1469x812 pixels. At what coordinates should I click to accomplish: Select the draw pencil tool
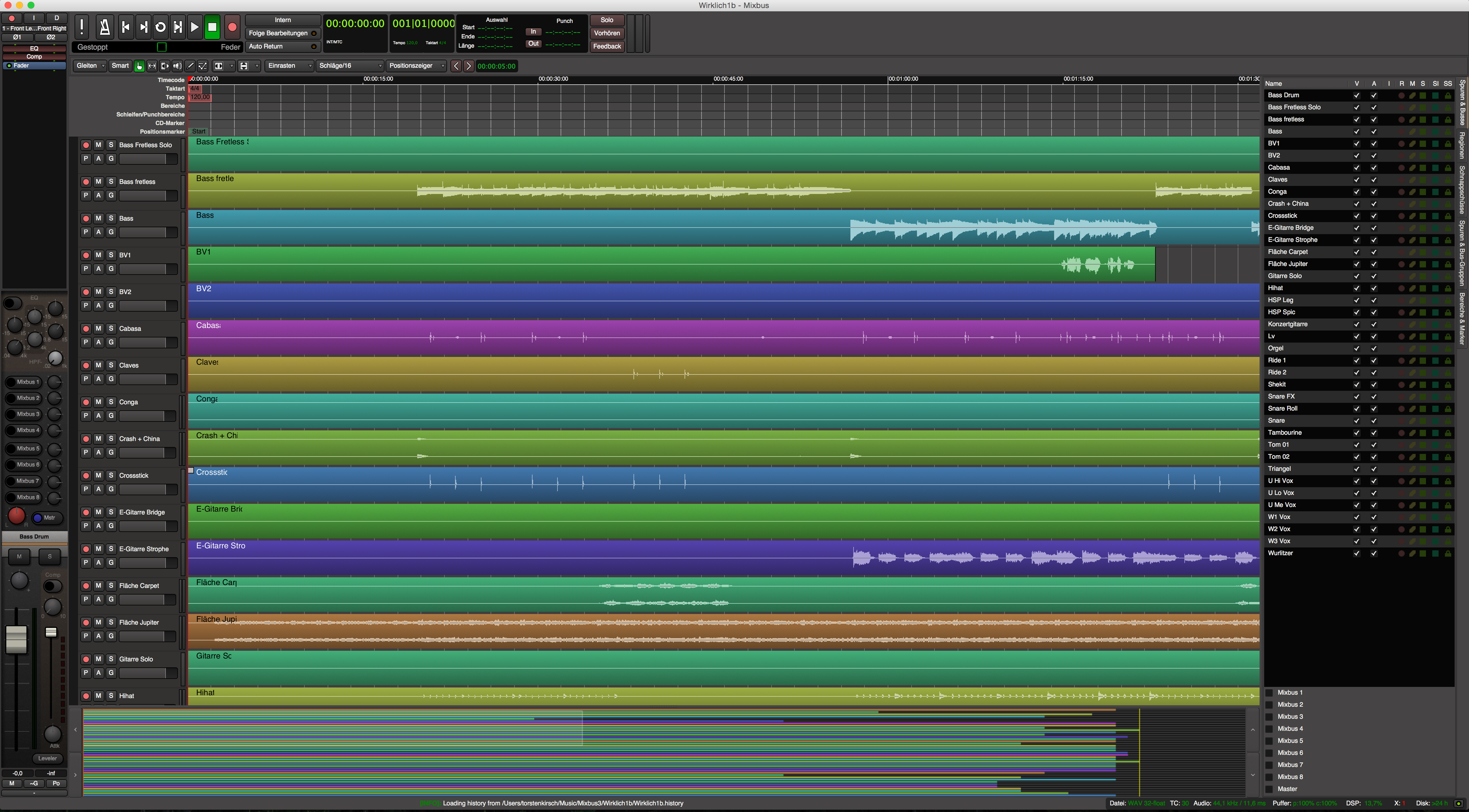click(191, 66)
